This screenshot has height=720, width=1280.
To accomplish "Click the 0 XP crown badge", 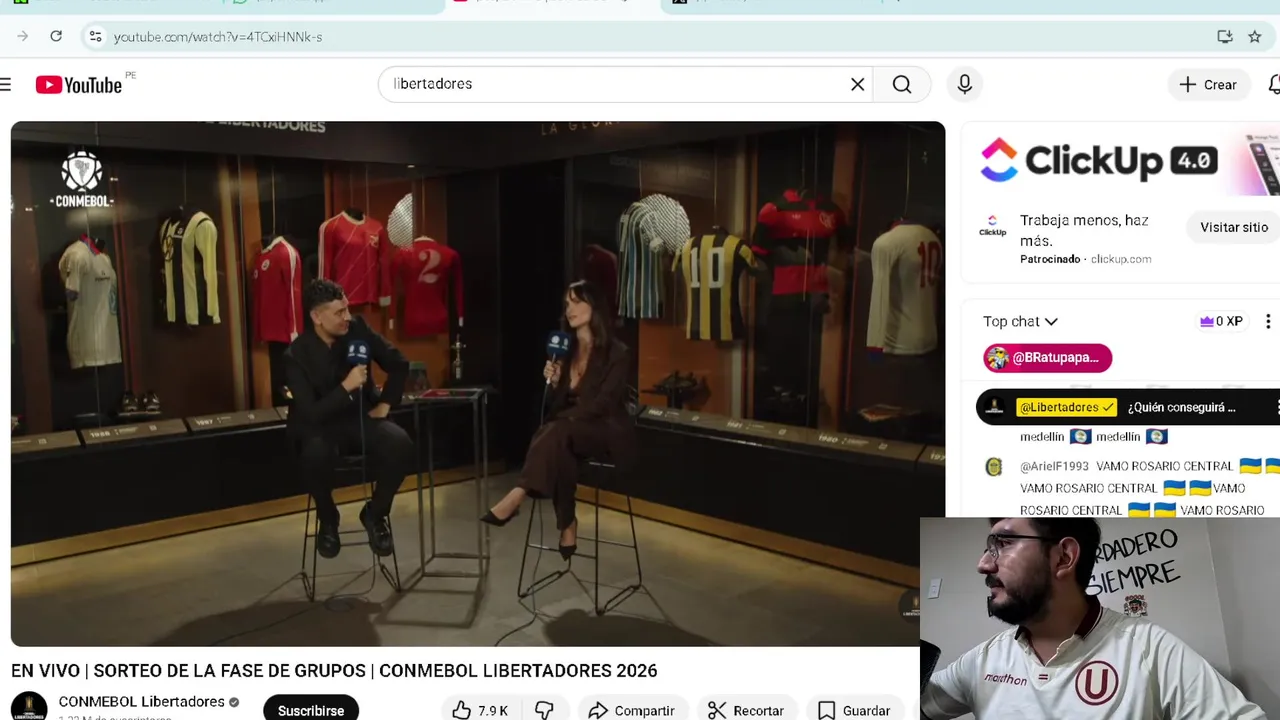I will click(x=1221, y=321).
